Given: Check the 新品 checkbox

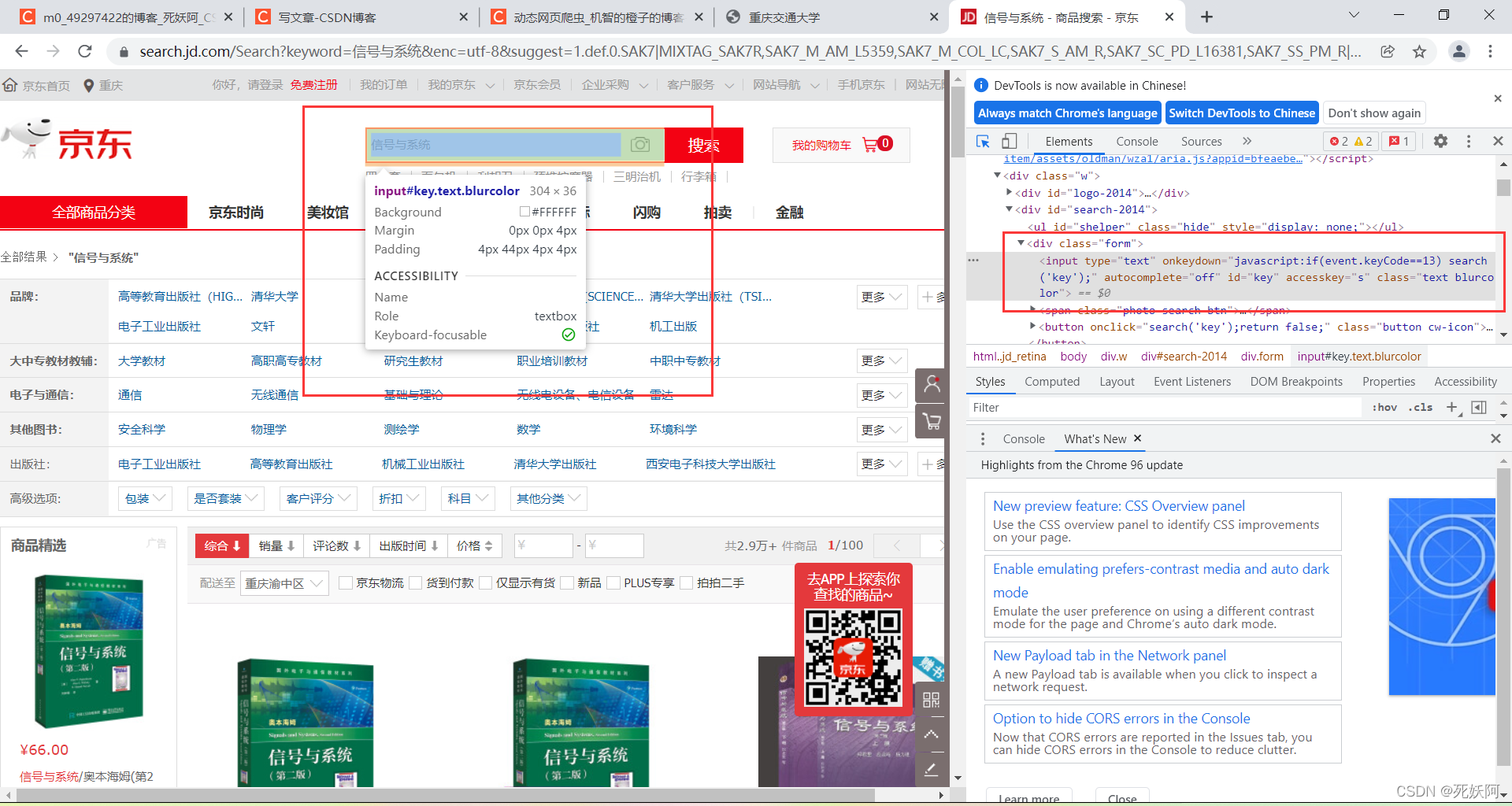Looking at the screenshot, I should (x=566, y=582).
